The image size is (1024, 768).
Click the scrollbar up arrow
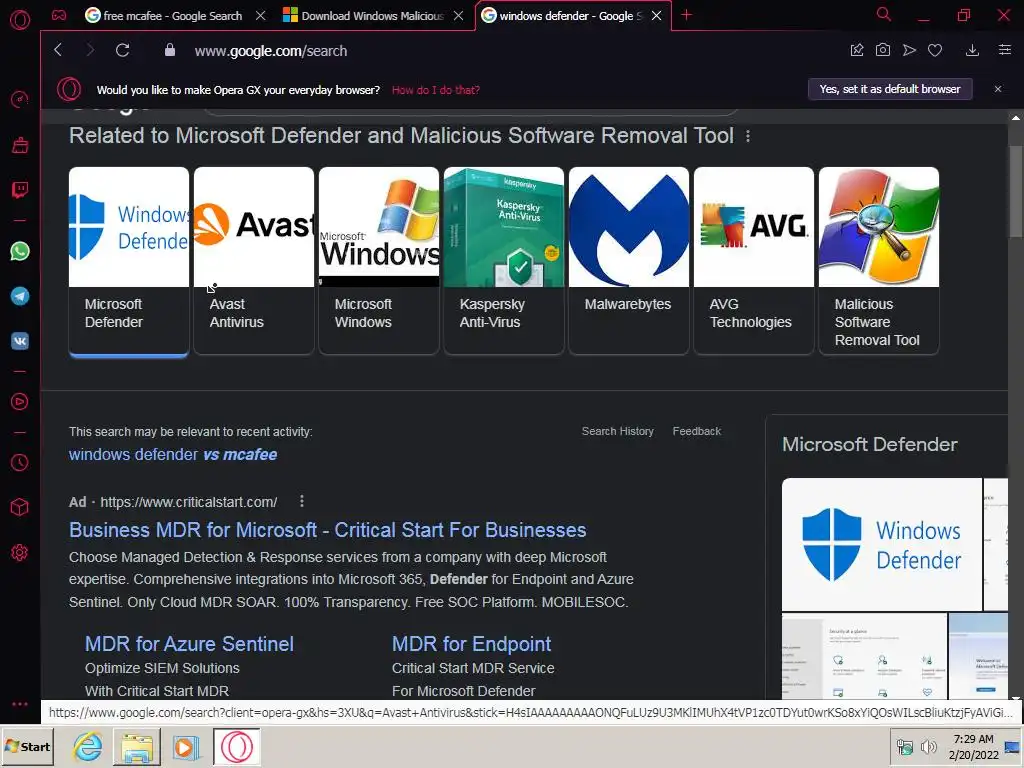click(x=1016, y=118)
